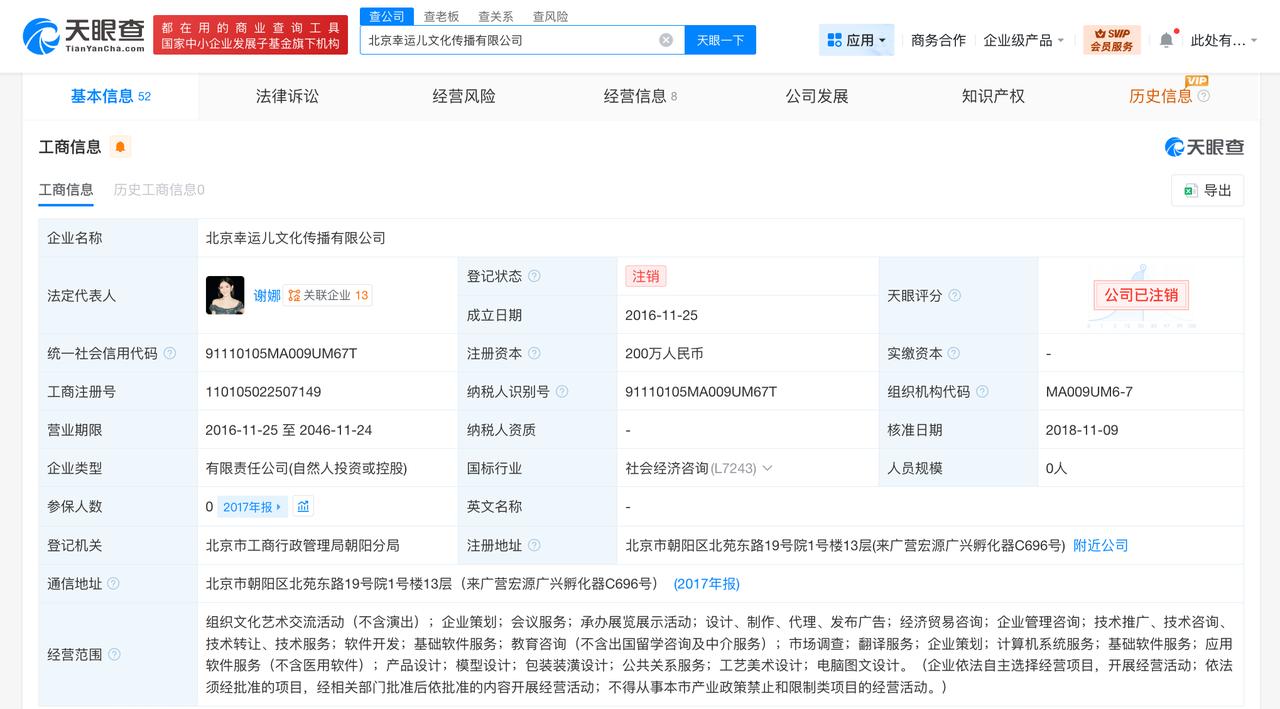Select the 查风险 search tab

tap(550, 16)
